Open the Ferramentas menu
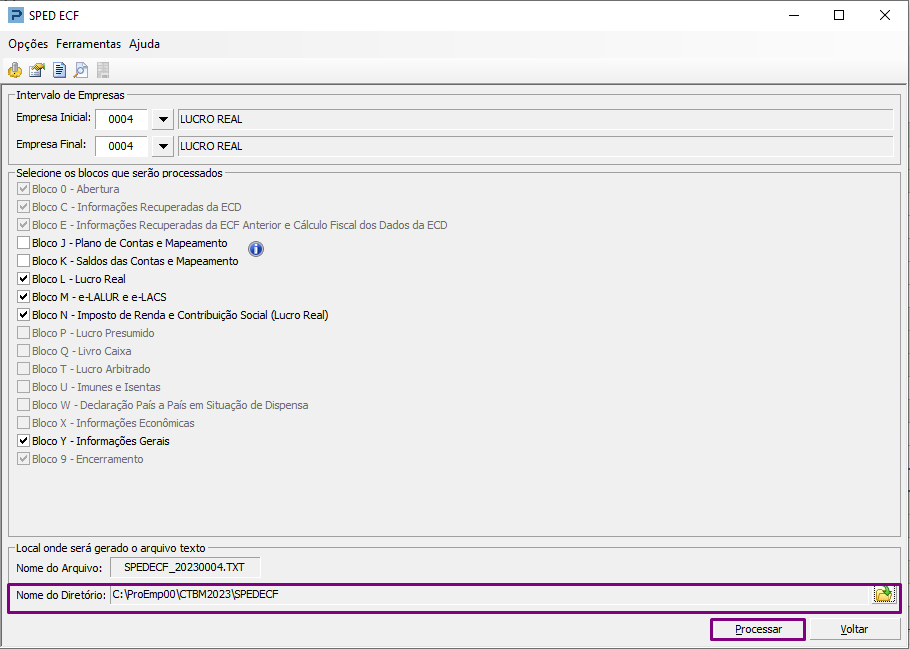This screenshot has width=910, height=649. (88, 44)
